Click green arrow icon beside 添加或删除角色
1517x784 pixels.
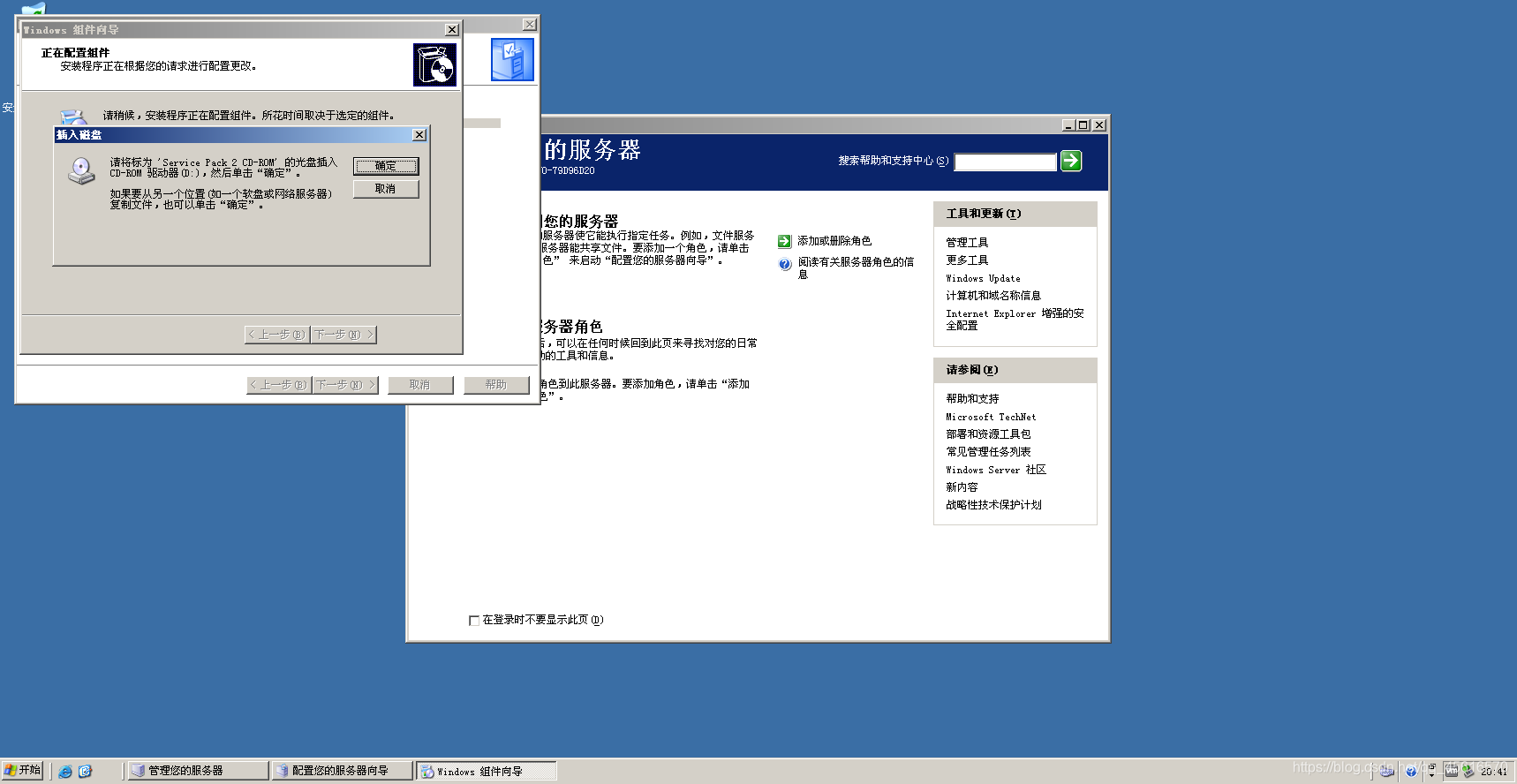[x=784, y=241]
